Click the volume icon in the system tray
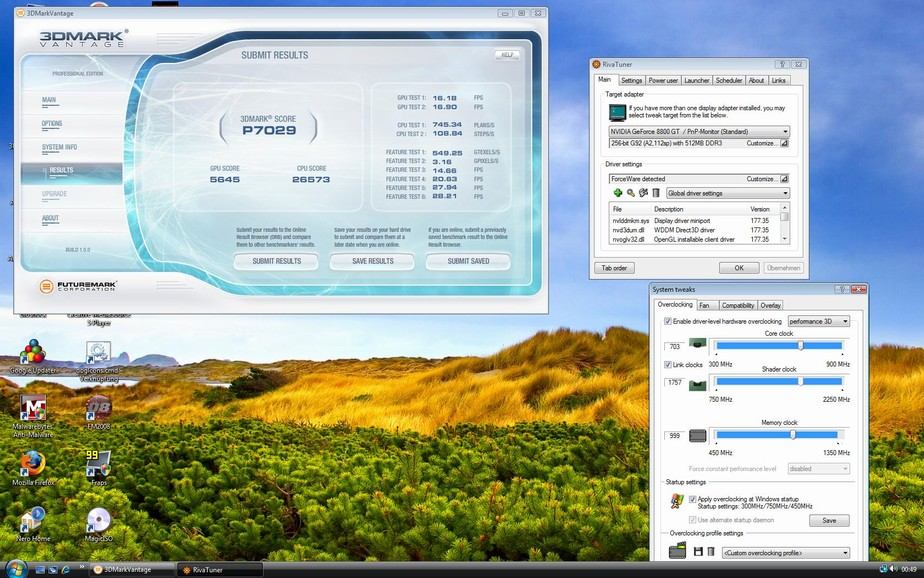Viewport: 924px width, 578px height. tap(893, 569)
